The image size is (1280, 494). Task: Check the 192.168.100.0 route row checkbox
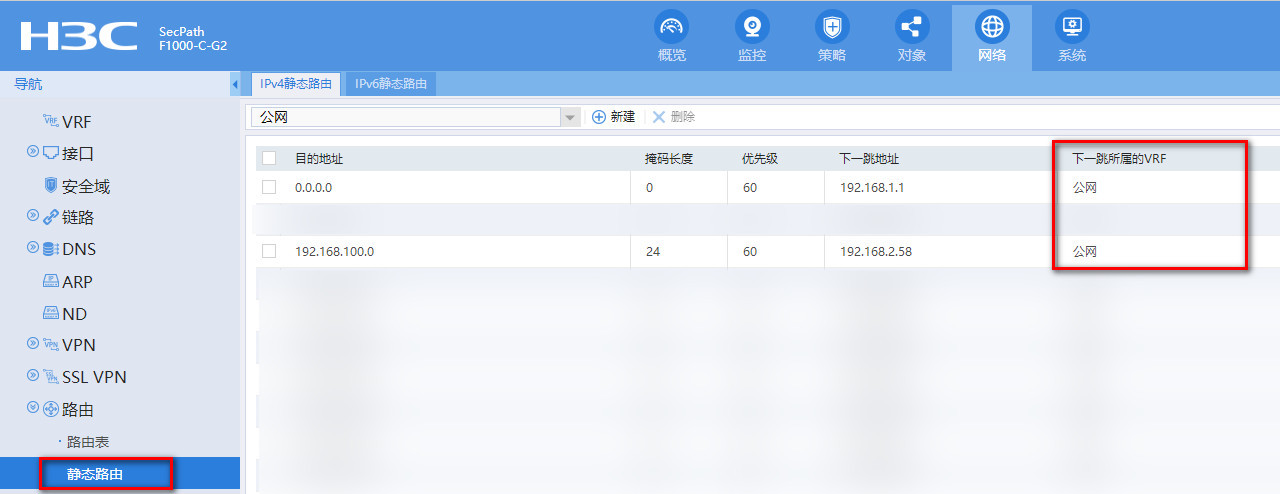click(x=268, y=251)
